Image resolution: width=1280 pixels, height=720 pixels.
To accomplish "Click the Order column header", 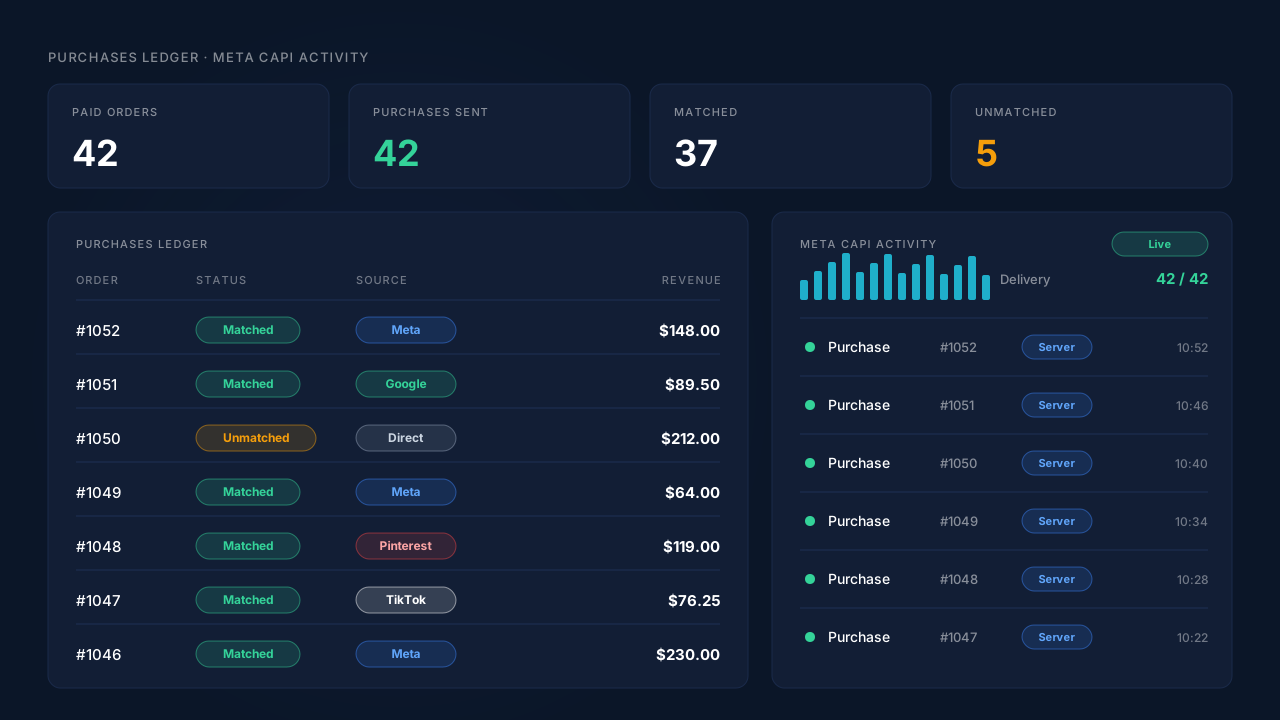I will pos(97,281).
